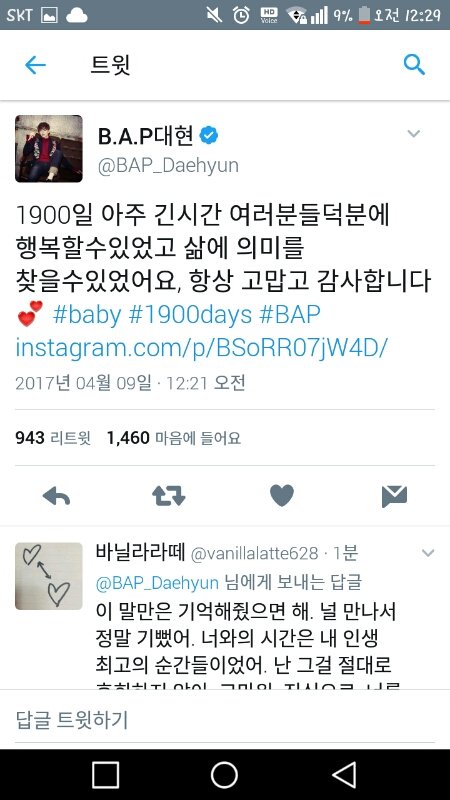Screen dimensions: 450x800
Task: Retweet using the retweet icon
Action: [168, 495]
